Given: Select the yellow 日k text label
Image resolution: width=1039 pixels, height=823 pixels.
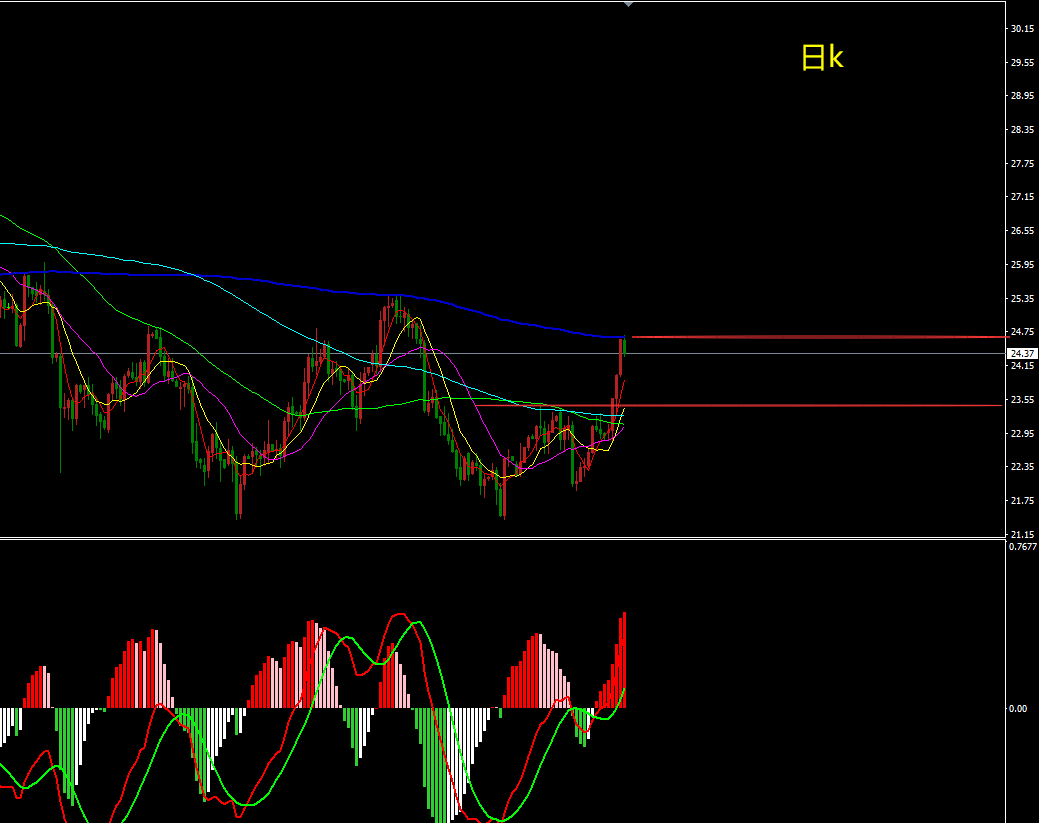Looking at the screenshot, I should (x=822, y=58).
